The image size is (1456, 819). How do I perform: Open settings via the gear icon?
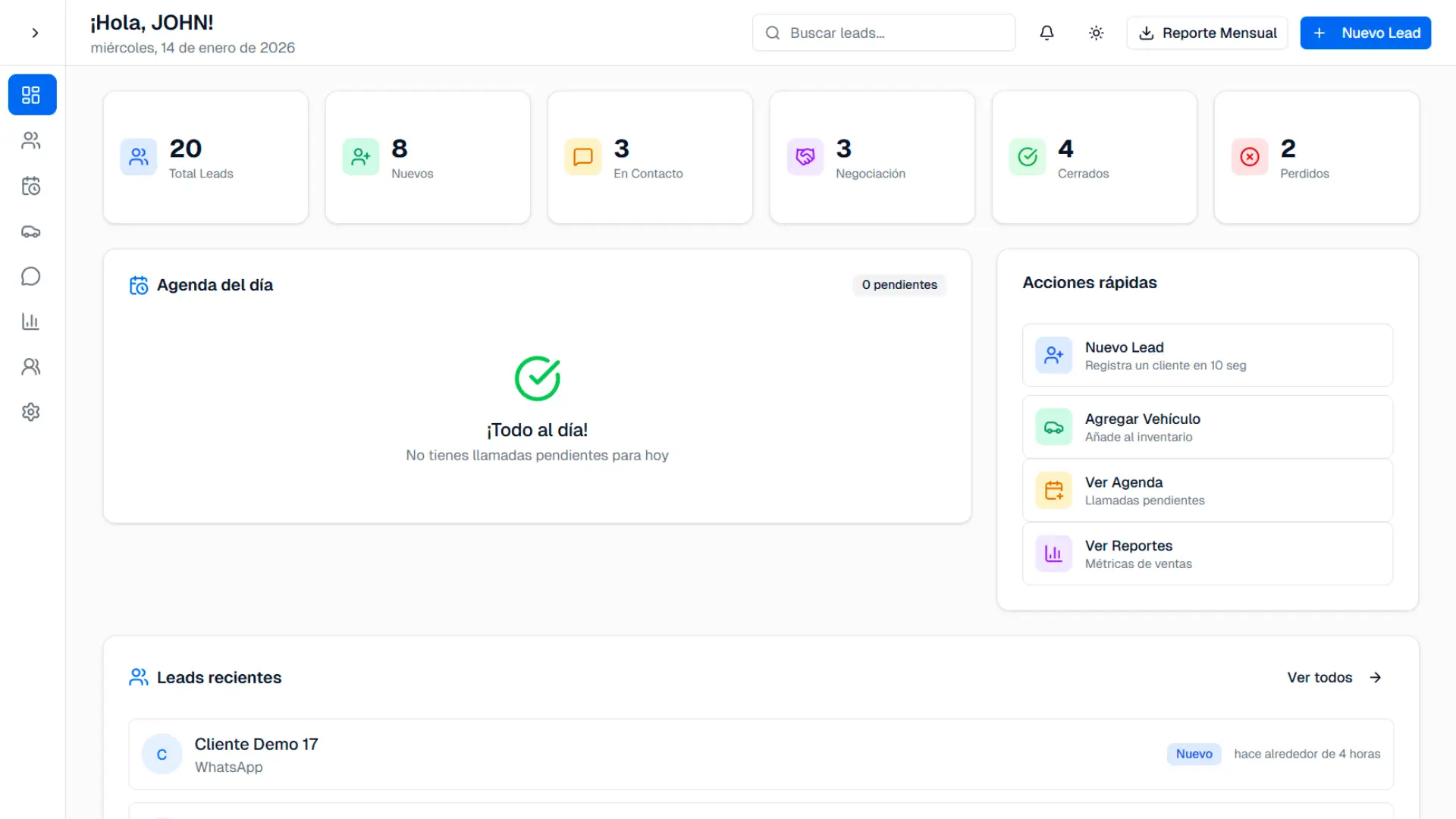[32, 412]
